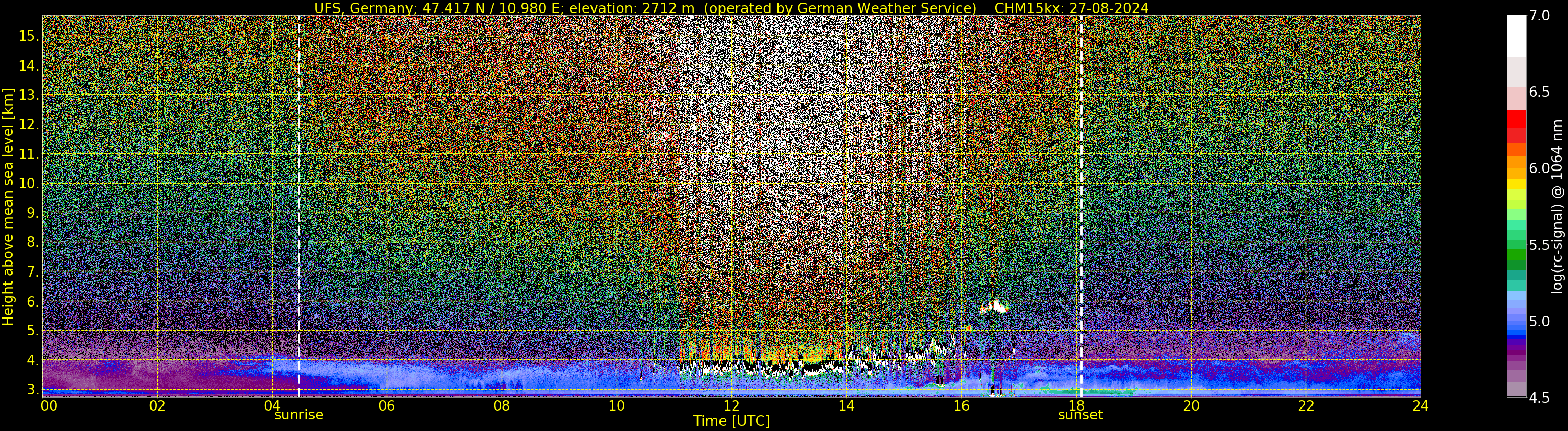This screenshot has width=1568, height=431.
Task: Click the '7.' height tick label
Action: (x=32, y=271)
